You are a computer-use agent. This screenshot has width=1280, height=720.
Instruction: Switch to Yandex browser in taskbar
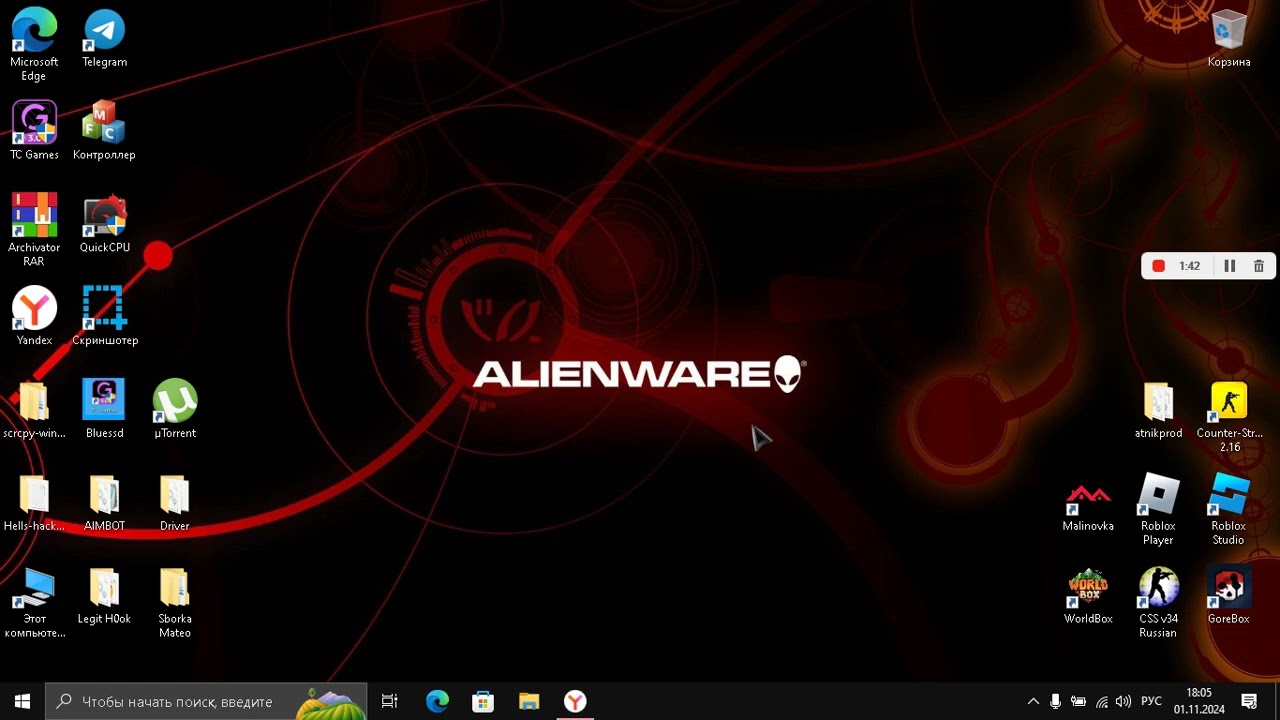[x=575, y=701]
